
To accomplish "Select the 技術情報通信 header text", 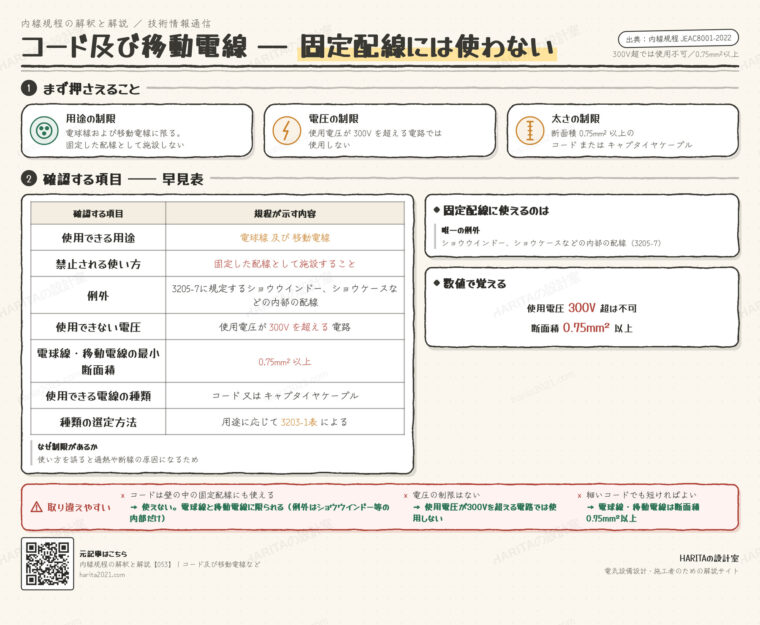I will 179,23.
